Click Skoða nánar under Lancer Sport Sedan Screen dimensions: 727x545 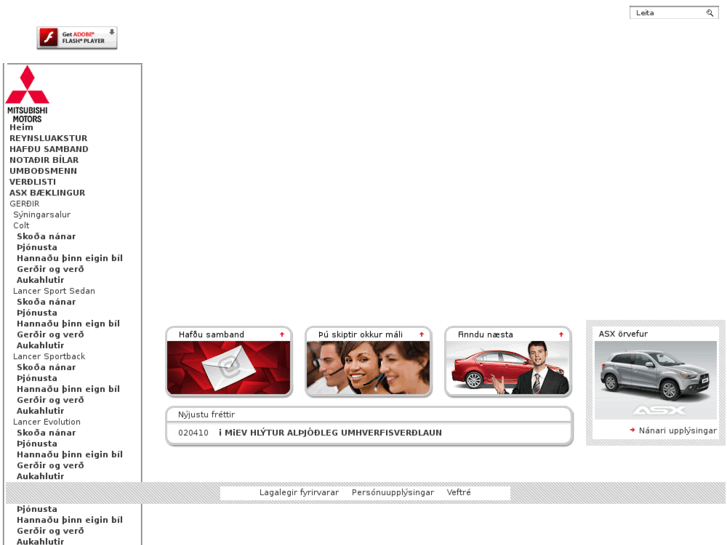46,302
